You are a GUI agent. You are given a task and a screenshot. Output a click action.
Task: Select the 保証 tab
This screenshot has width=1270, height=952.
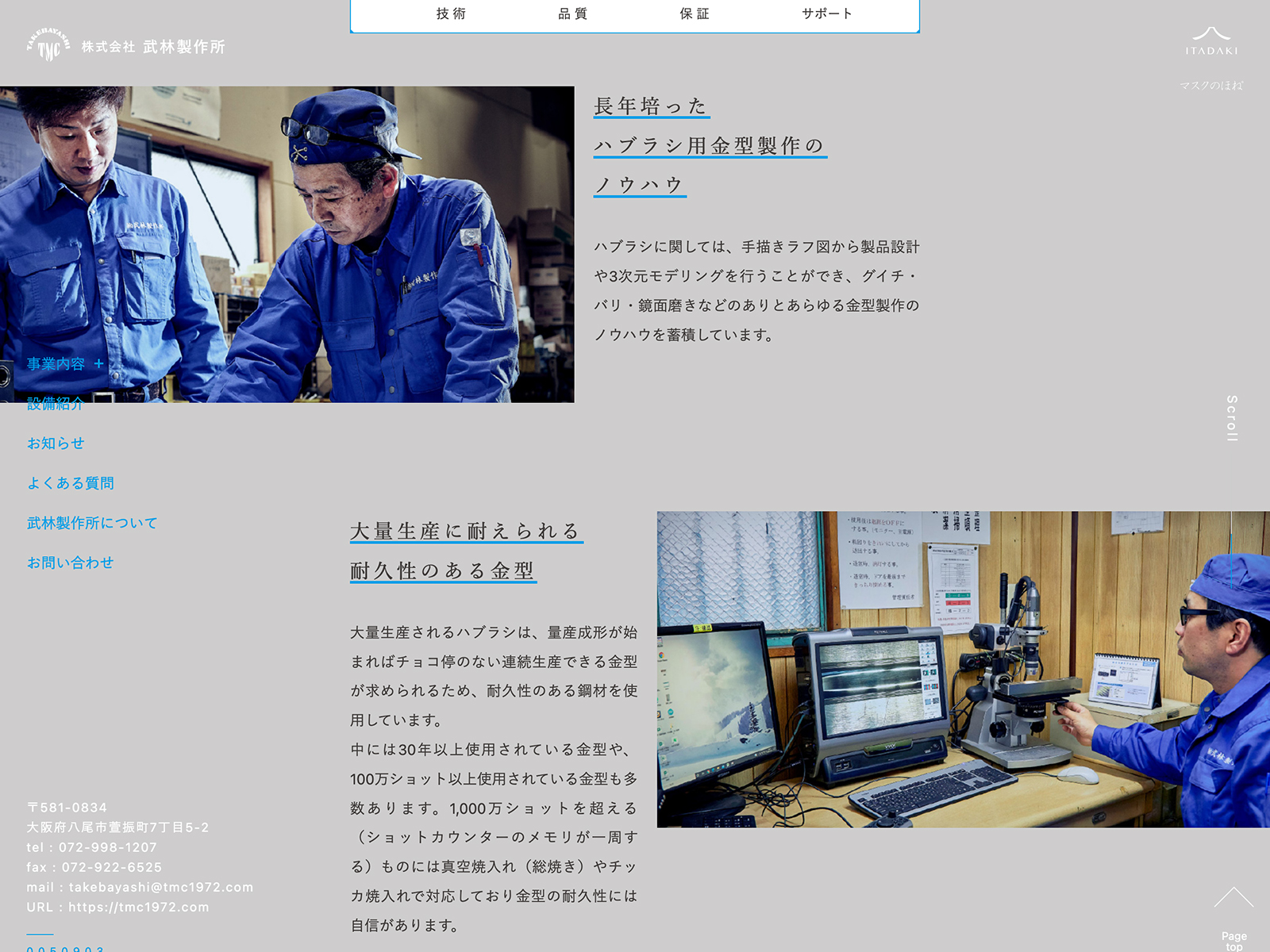[695, 13]
